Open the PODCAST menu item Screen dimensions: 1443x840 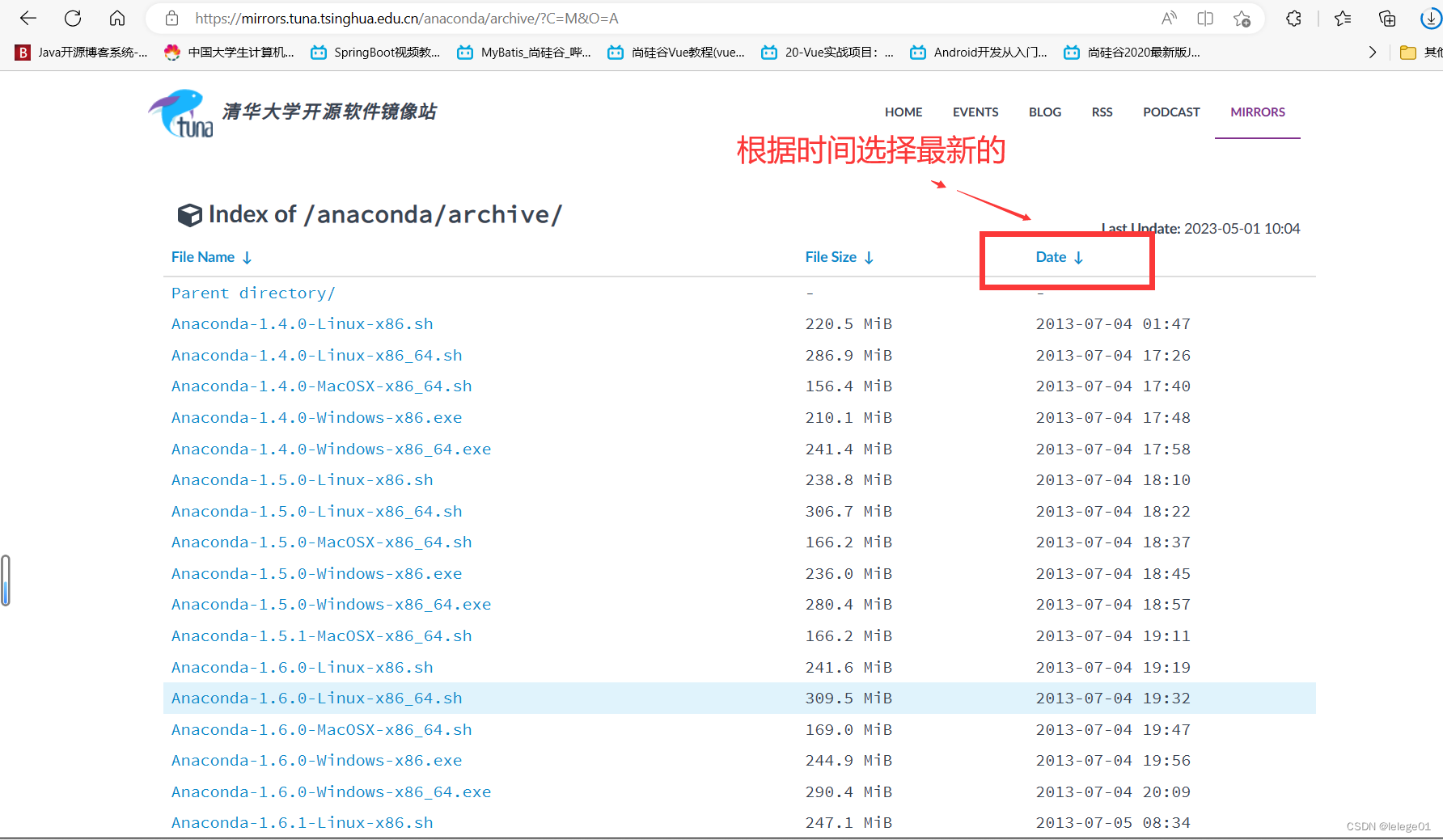(1171, 112)
